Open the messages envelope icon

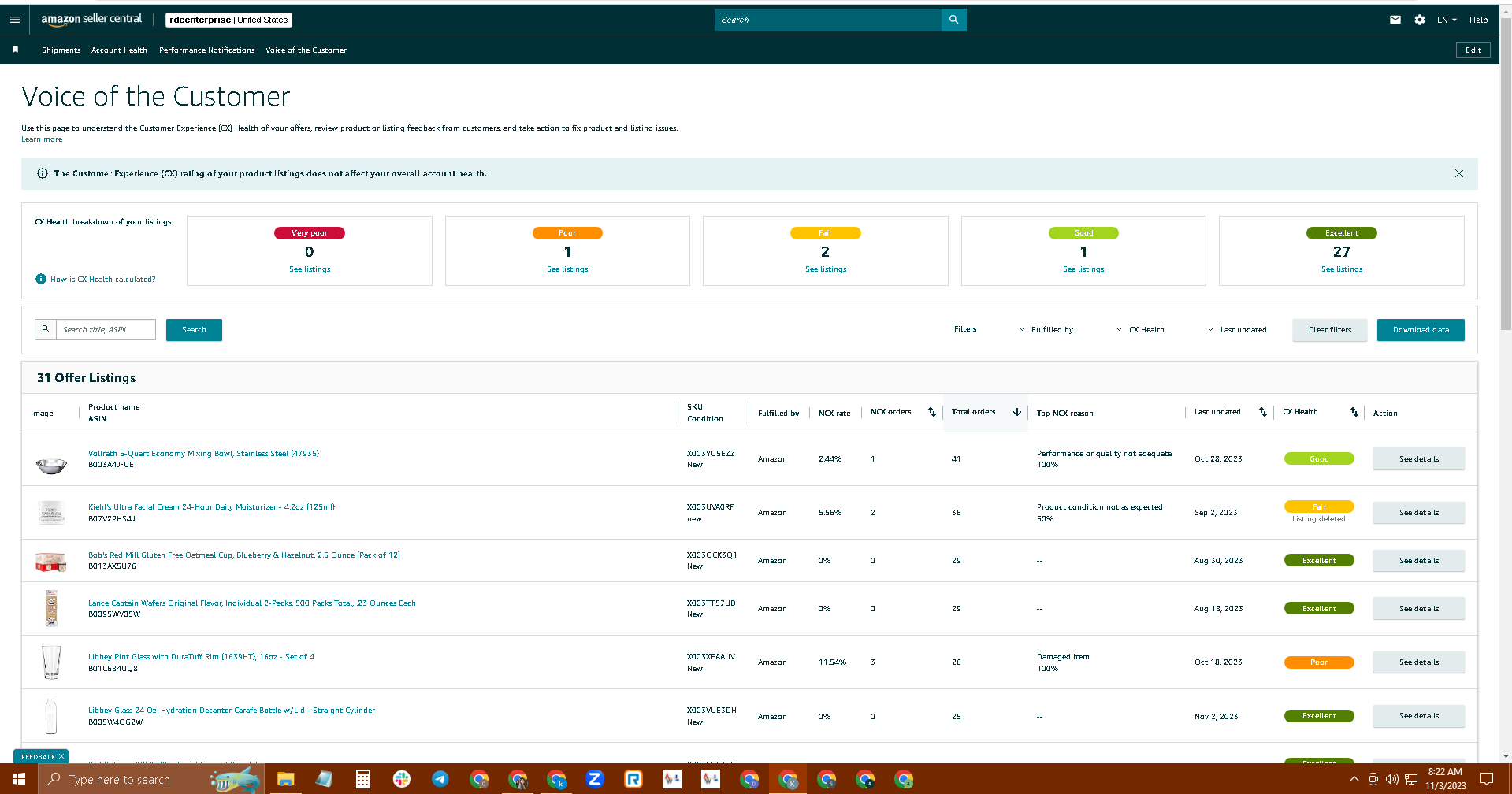(1395, 20)
